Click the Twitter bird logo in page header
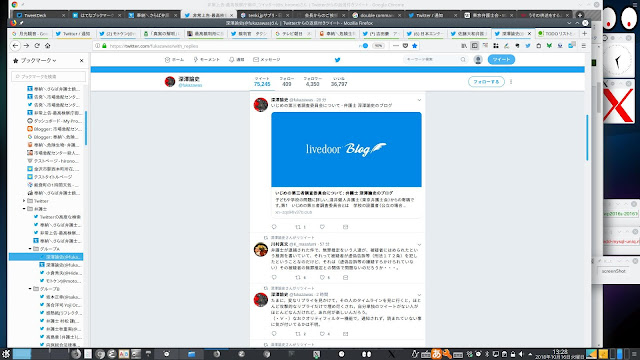The width and height of the screenshot is (640, 360). 338,60
